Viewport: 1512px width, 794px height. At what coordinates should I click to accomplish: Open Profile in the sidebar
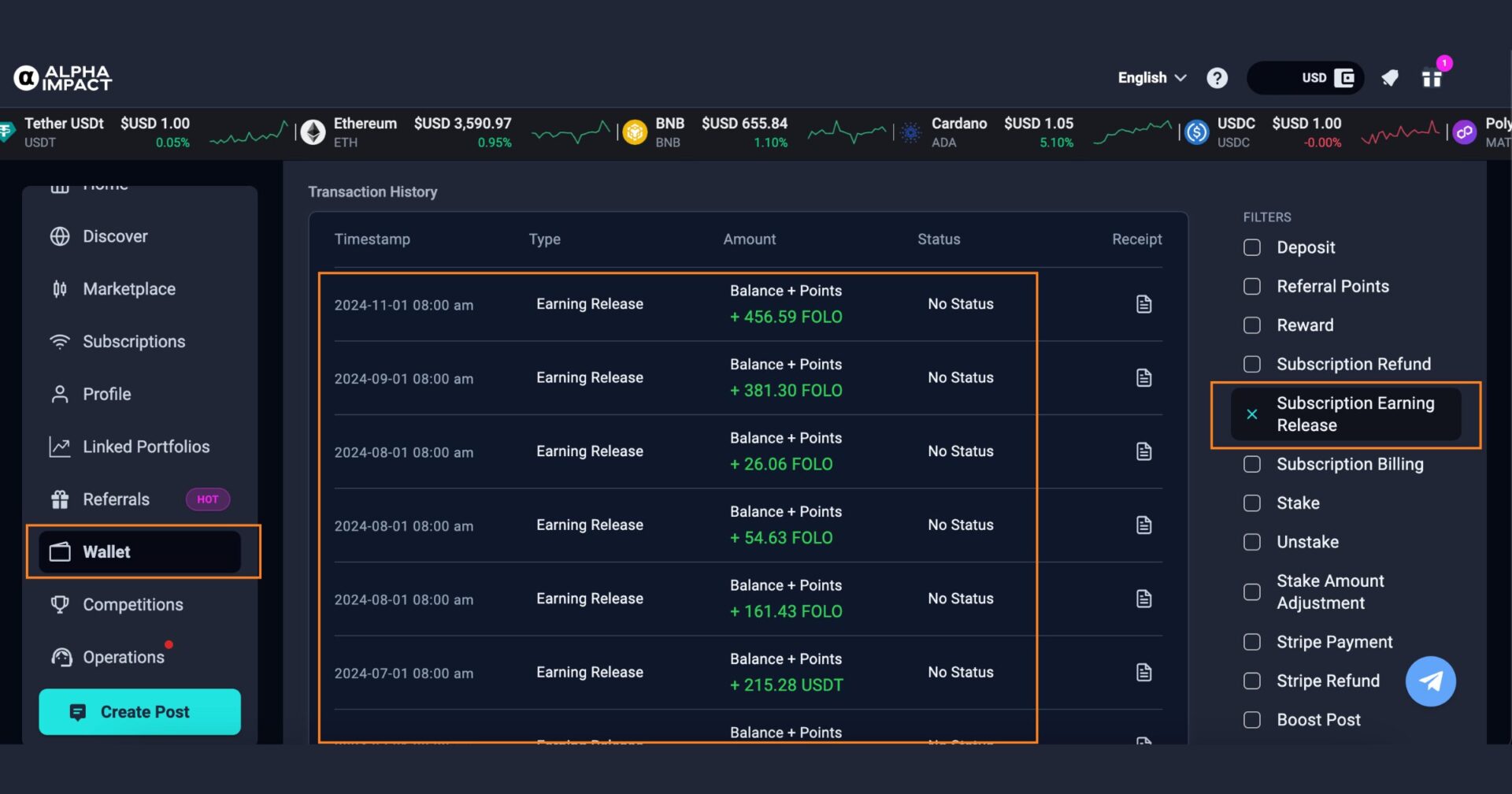point(140,394)
